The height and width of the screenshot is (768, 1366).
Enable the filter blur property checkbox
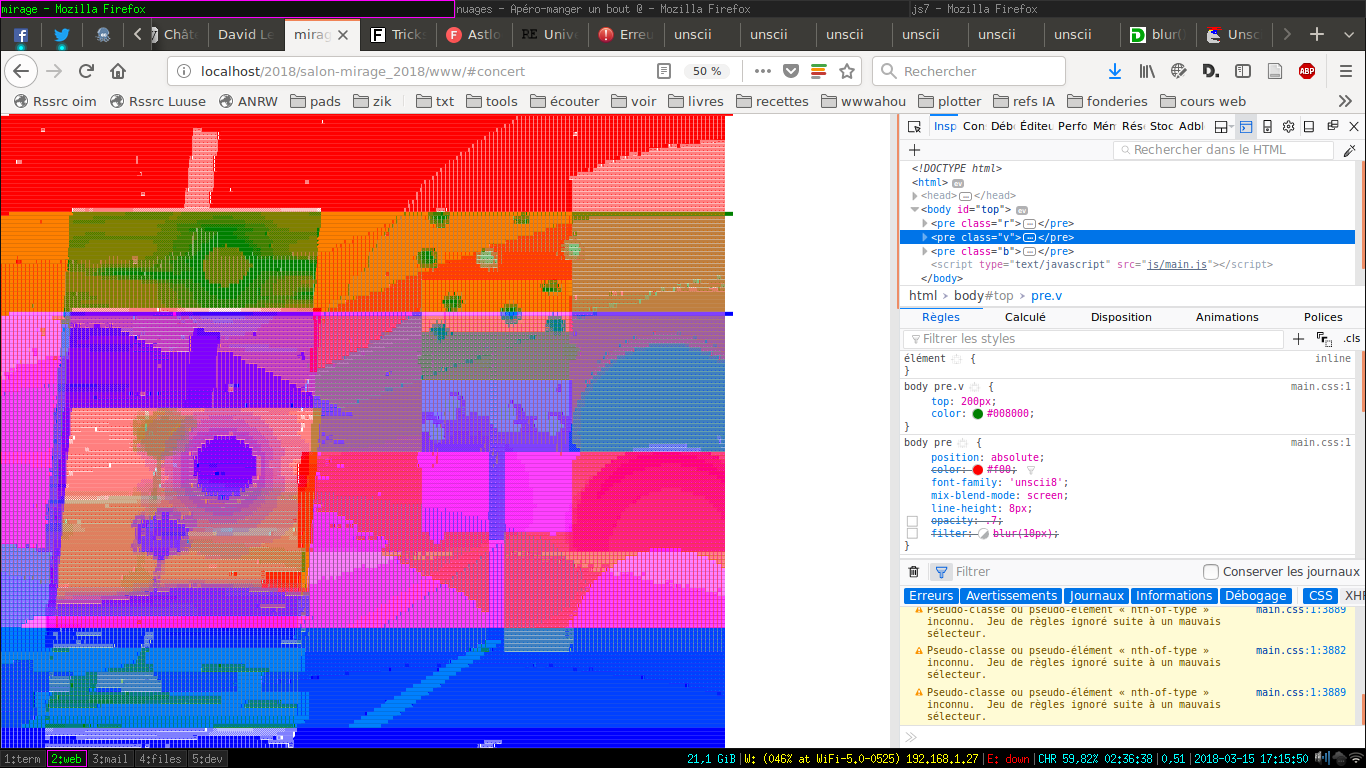click(x=912, y=534)
